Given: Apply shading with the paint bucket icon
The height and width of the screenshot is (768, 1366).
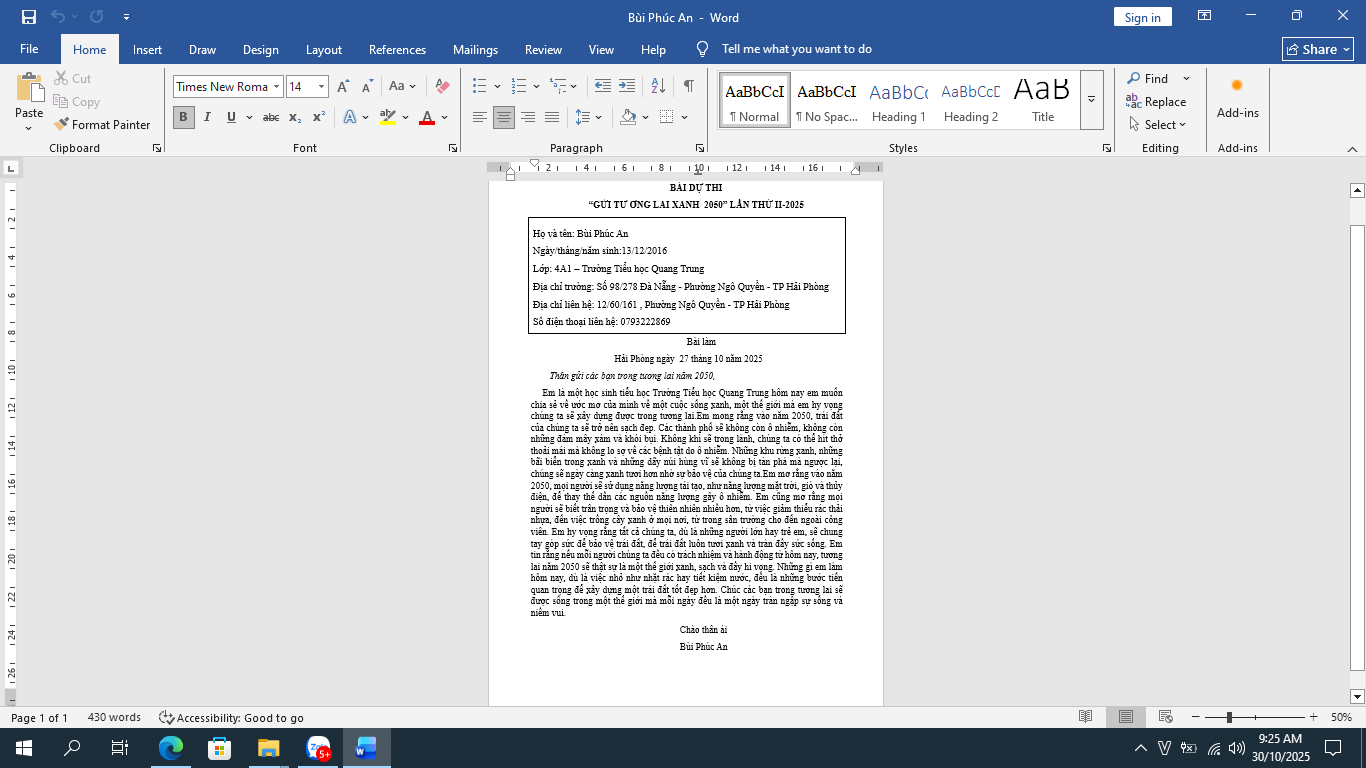Looking at the screenshot, I should pos(628,117).
